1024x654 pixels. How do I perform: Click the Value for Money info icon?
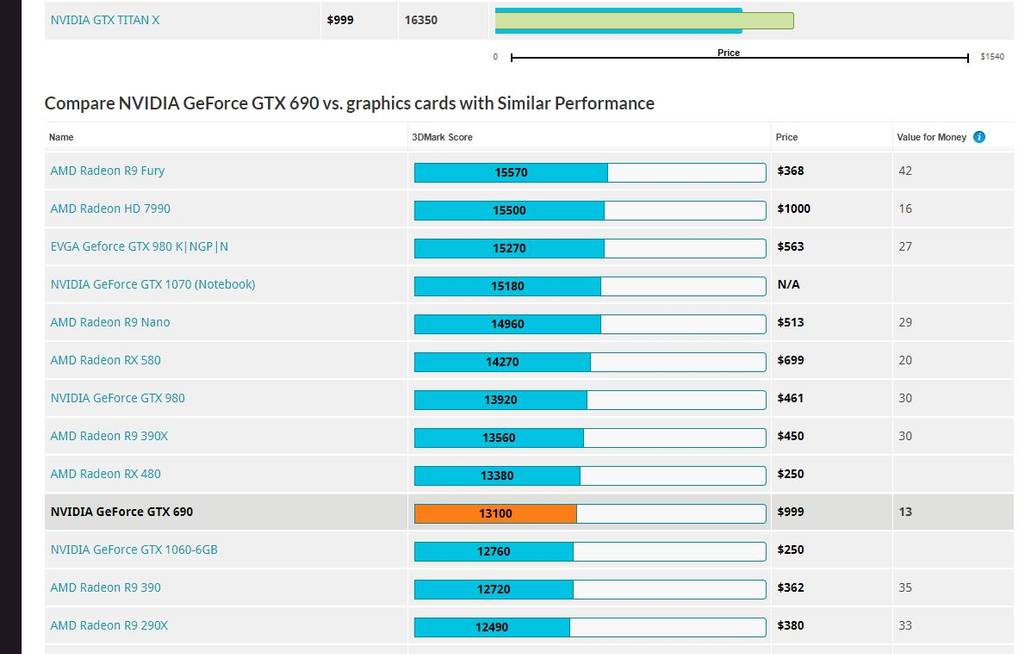tap(979, 137)
